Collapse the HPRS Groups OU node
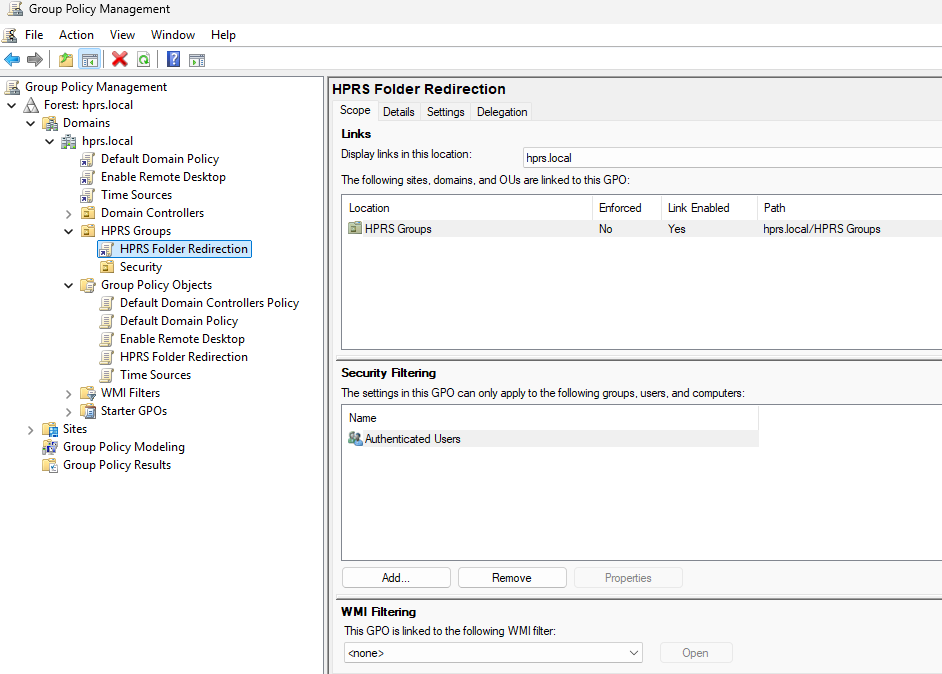942x674 pixels. point(68,231)
